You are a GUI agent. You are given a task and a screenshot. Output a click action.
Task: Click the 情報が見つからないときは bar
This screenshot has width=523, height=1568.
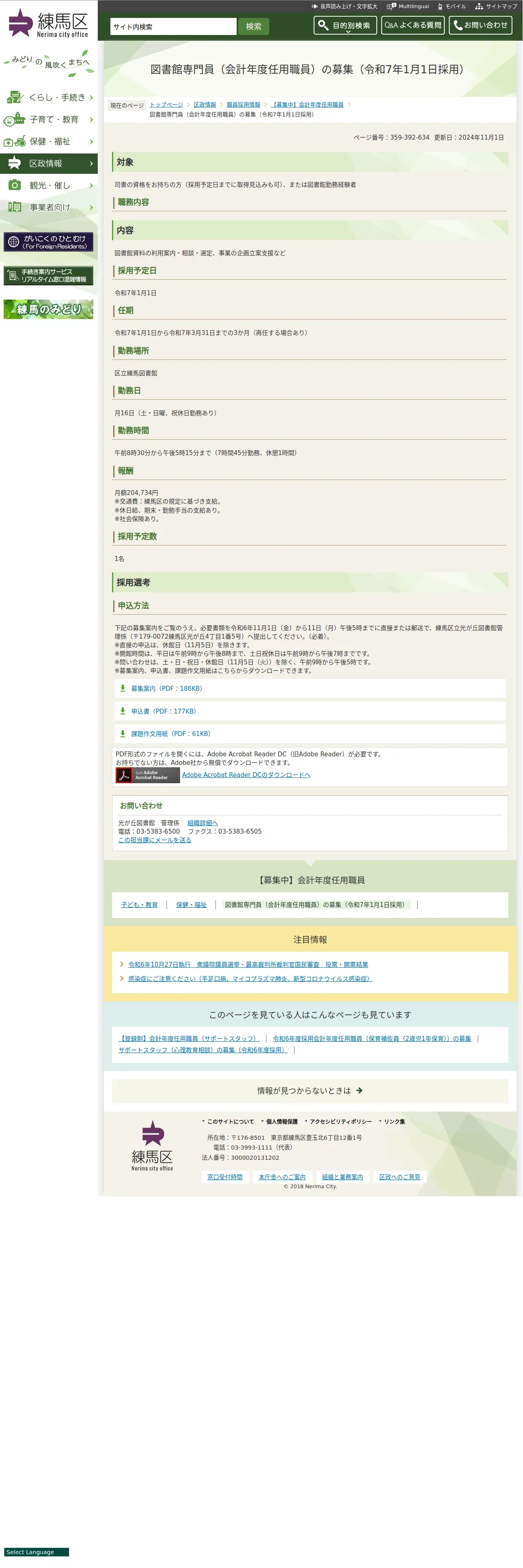coord(310,1090)
